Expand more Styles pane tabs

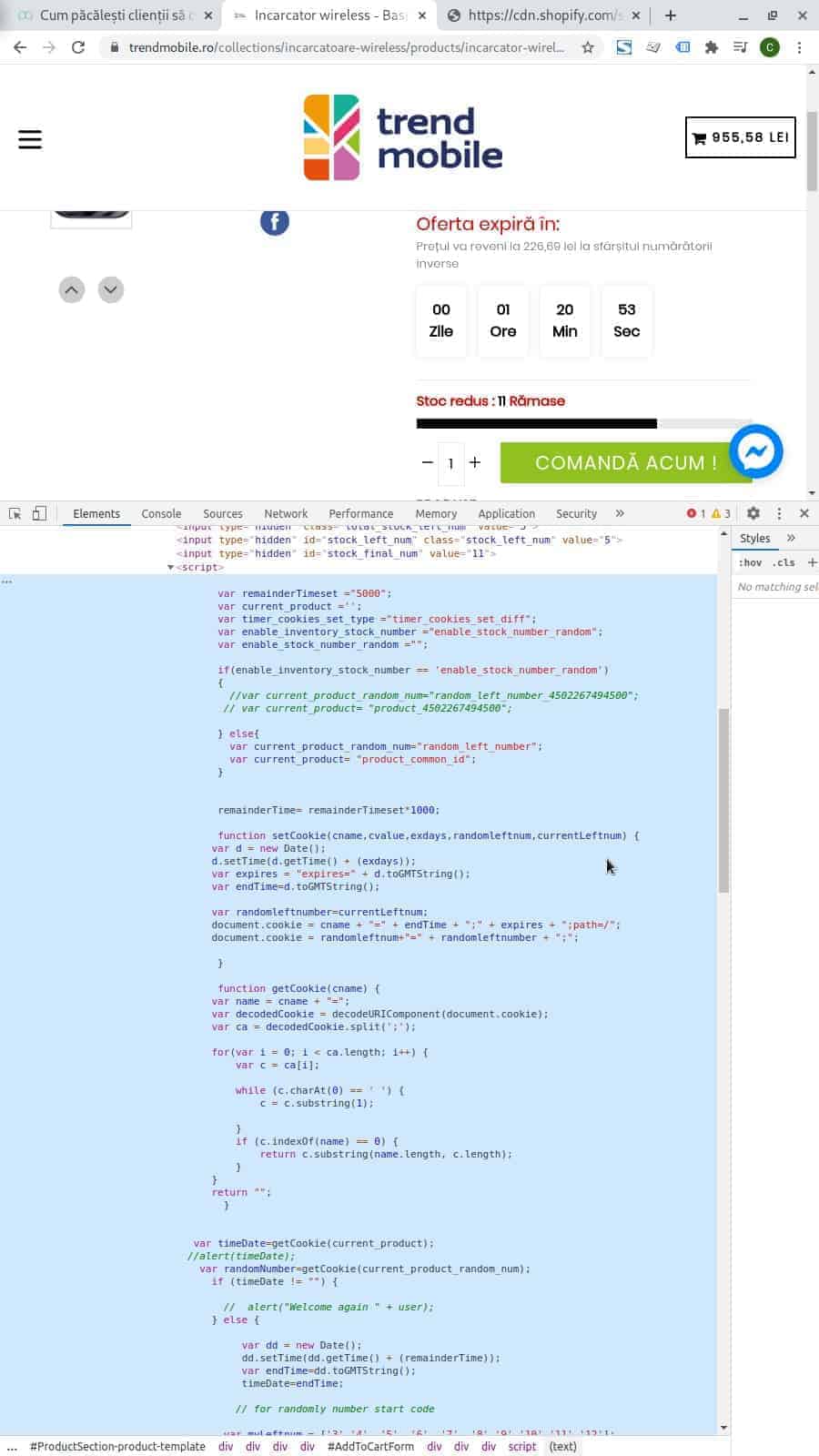[x=791, y=538]
